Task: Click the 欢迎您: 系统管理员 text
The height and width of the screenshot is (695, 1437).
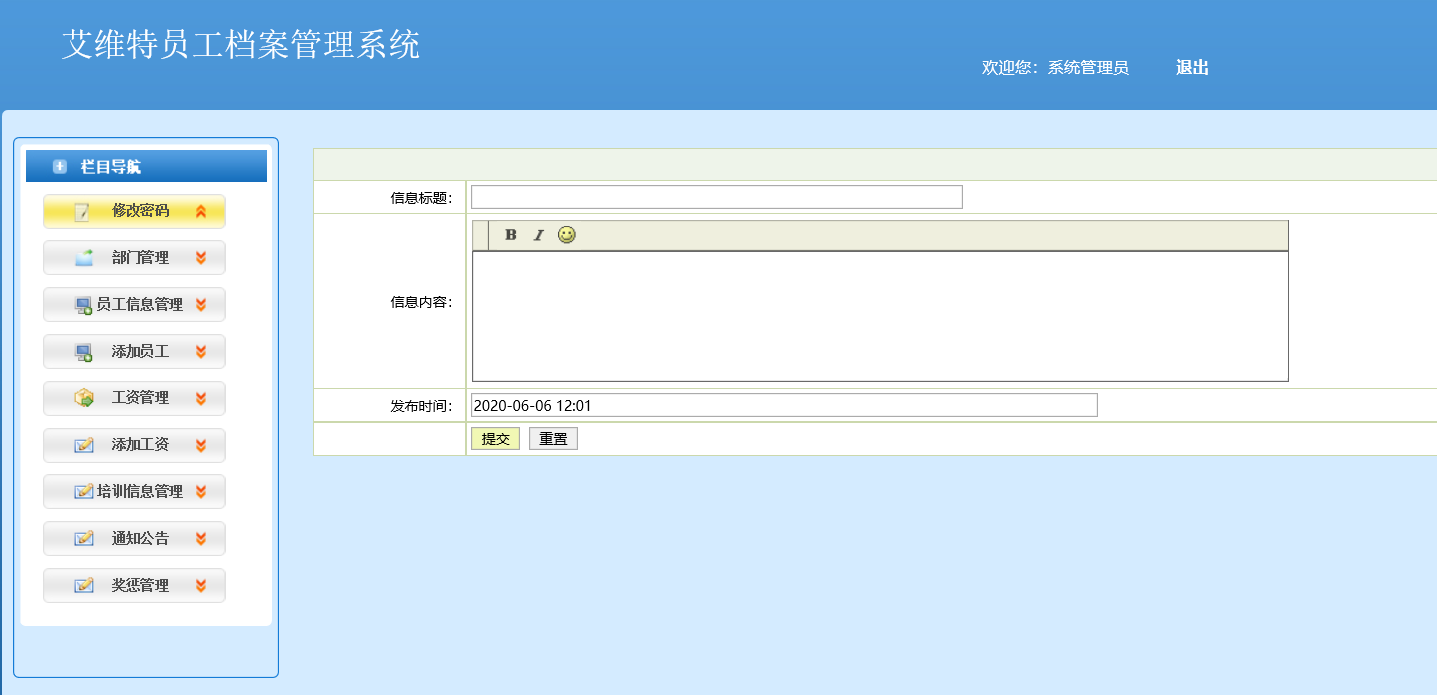Action: pos(1055,68)
